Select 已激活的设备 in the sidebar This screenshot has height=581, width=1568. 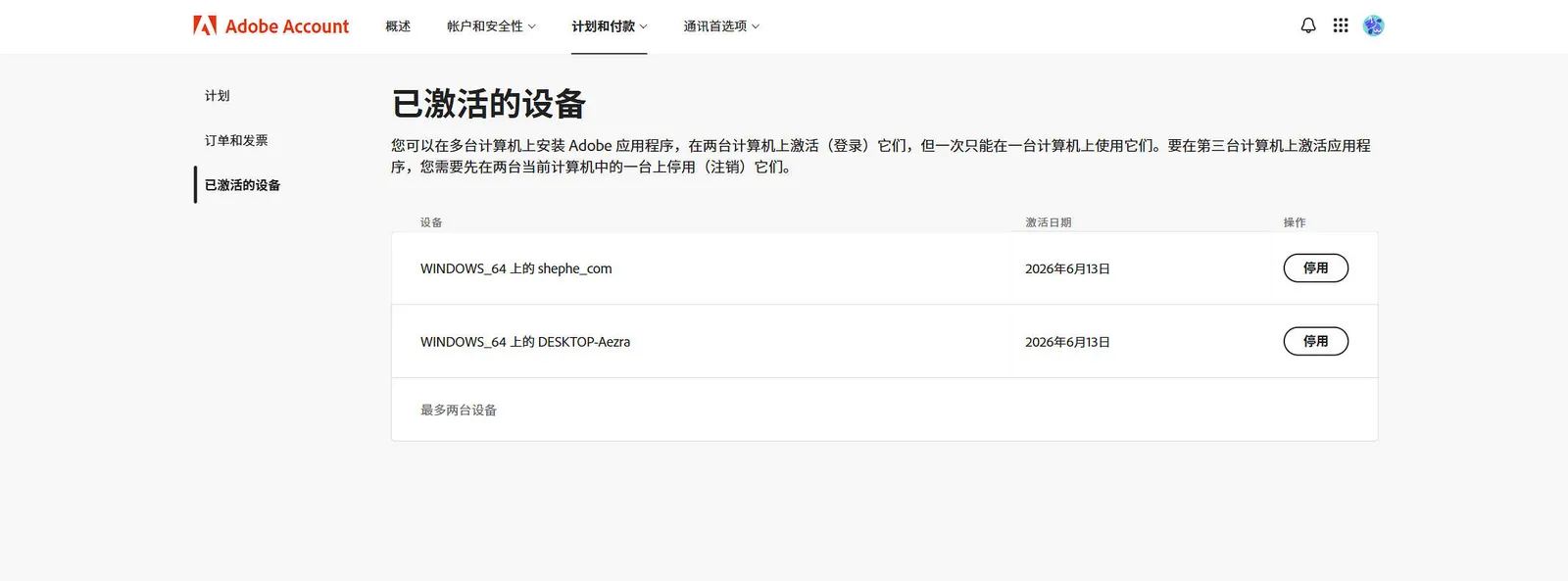pos(242,185)
